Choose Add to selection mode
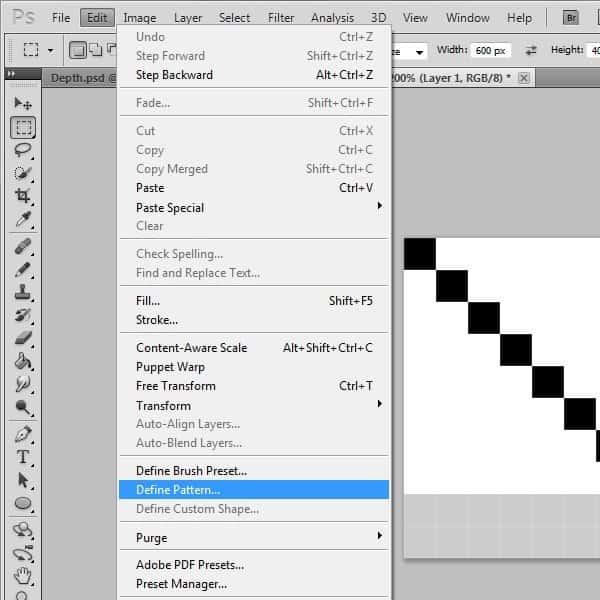Image resolution: width=600 pixels, height=600 pixels. pyautogui.click(x=95, y=50)
